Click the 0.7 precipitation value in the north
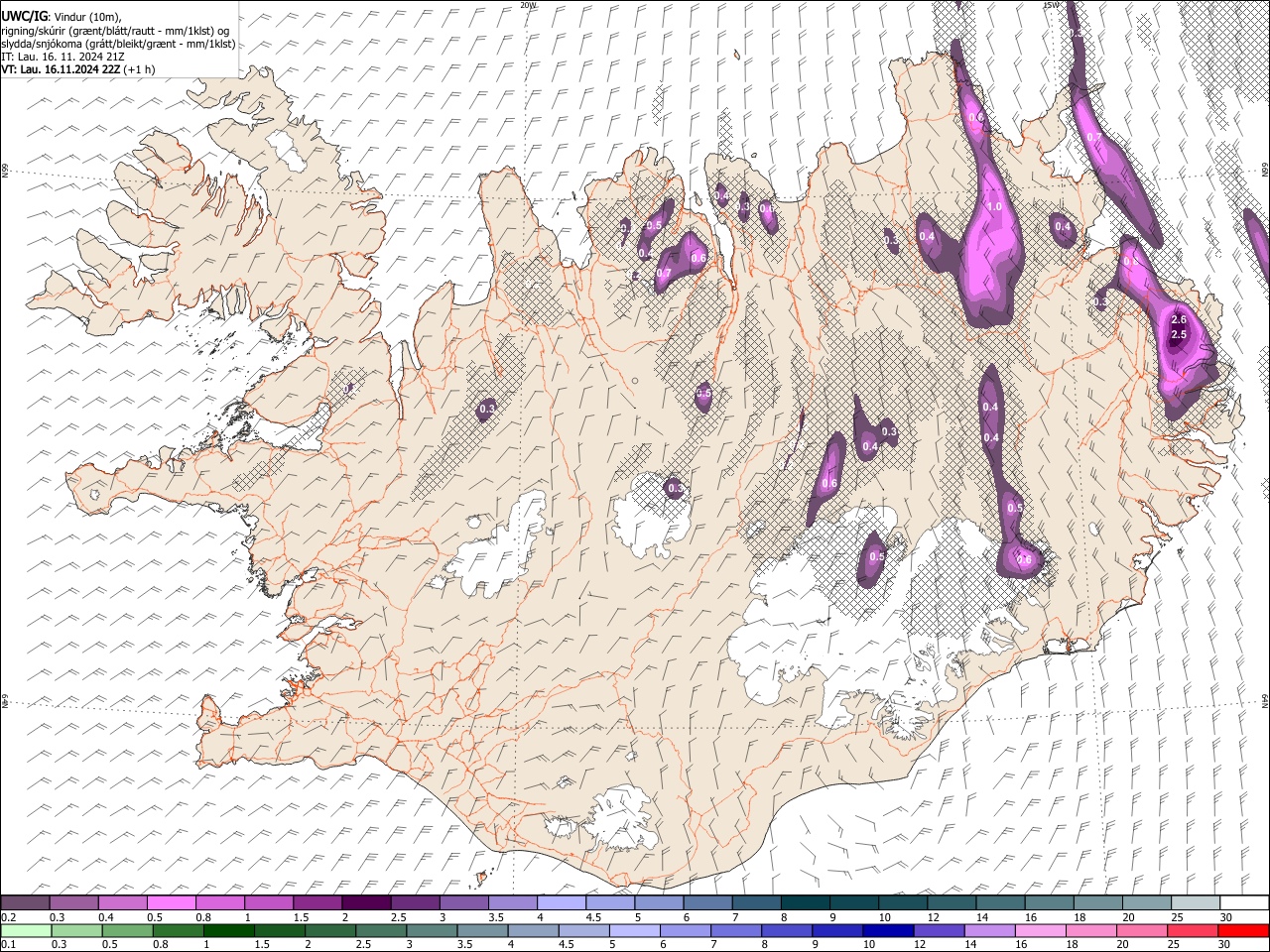The image size is (1270, 952). click(664, 274)
